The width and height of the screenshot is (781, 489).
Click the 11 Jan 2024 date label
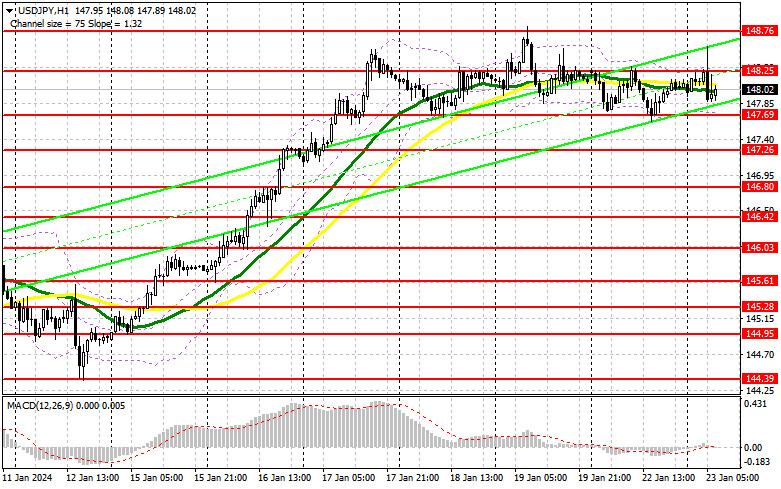pyautogui.click(x=27, y=478)
